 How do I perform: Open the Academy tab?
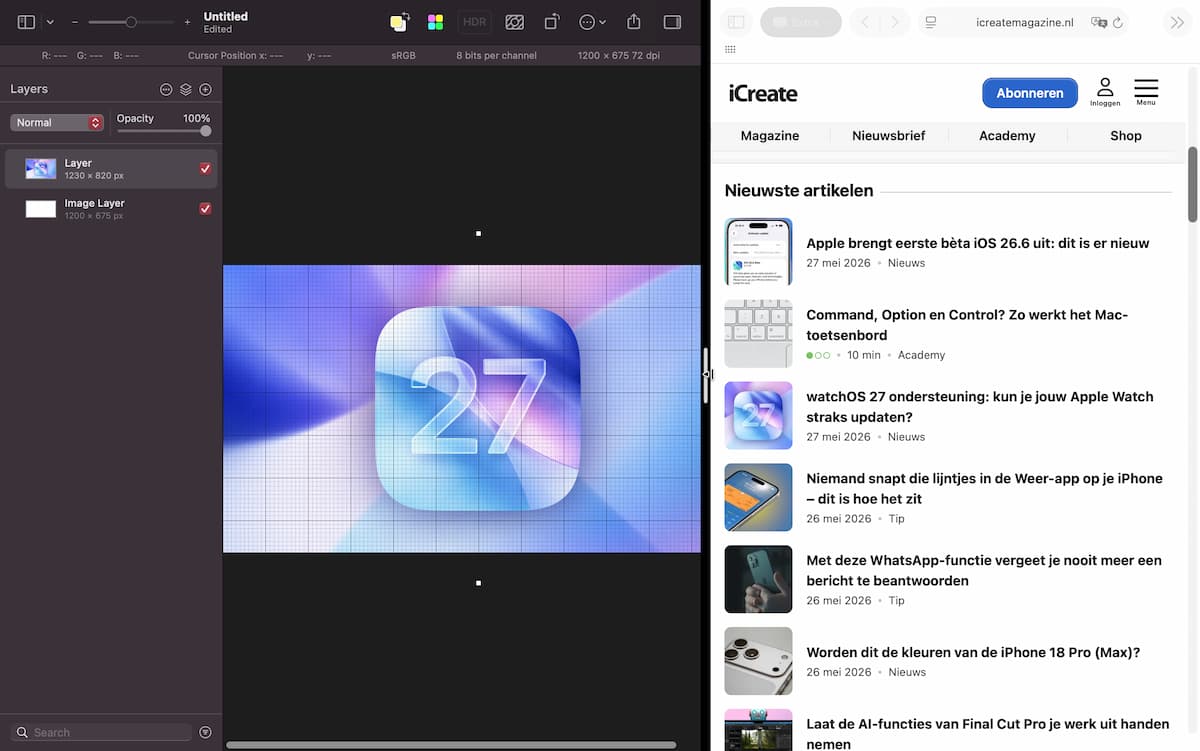(x=1007, y=136)
